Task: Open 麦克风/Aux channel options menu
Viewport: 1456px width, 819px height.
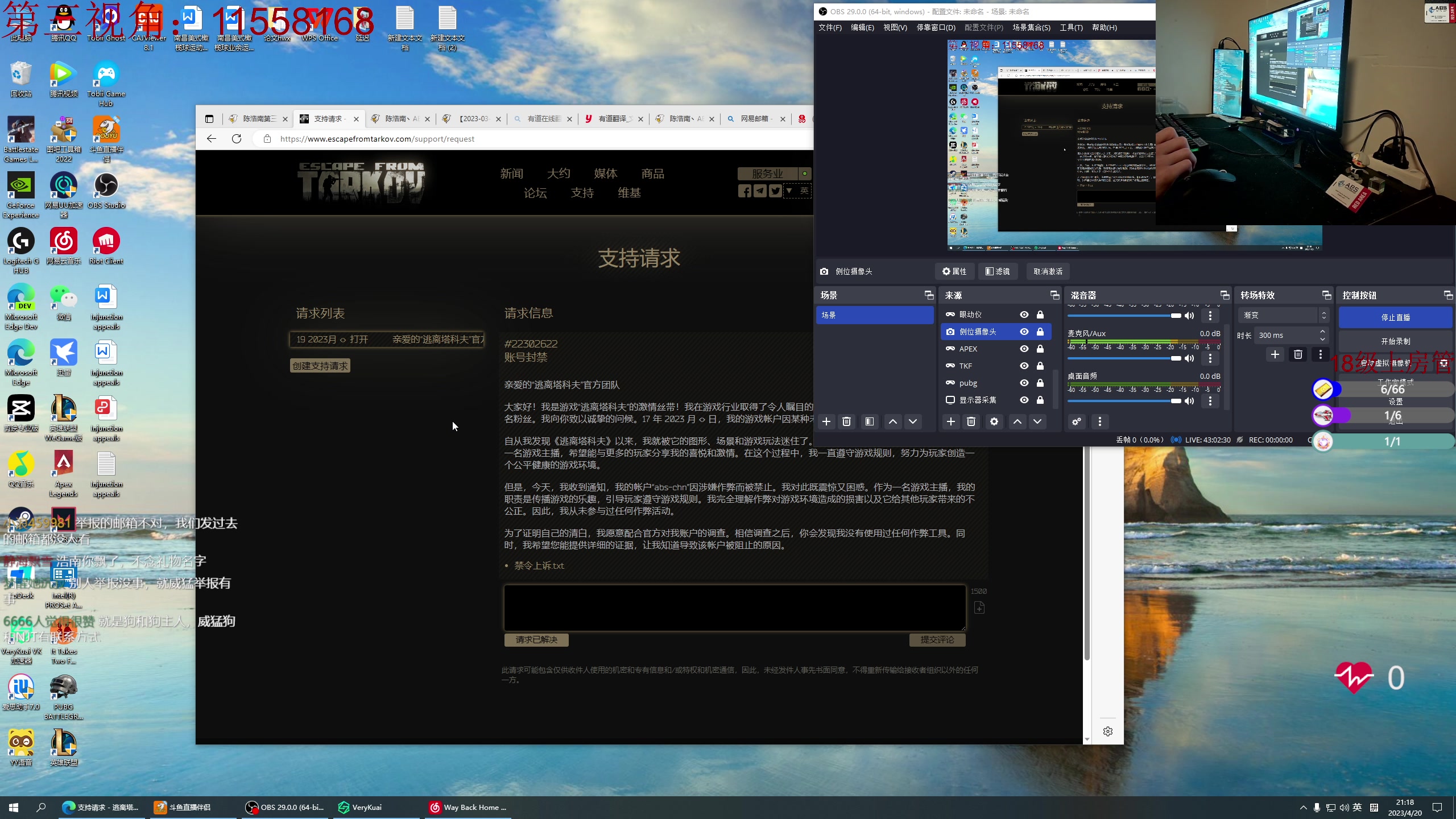Action: [x=1210, y=358]
